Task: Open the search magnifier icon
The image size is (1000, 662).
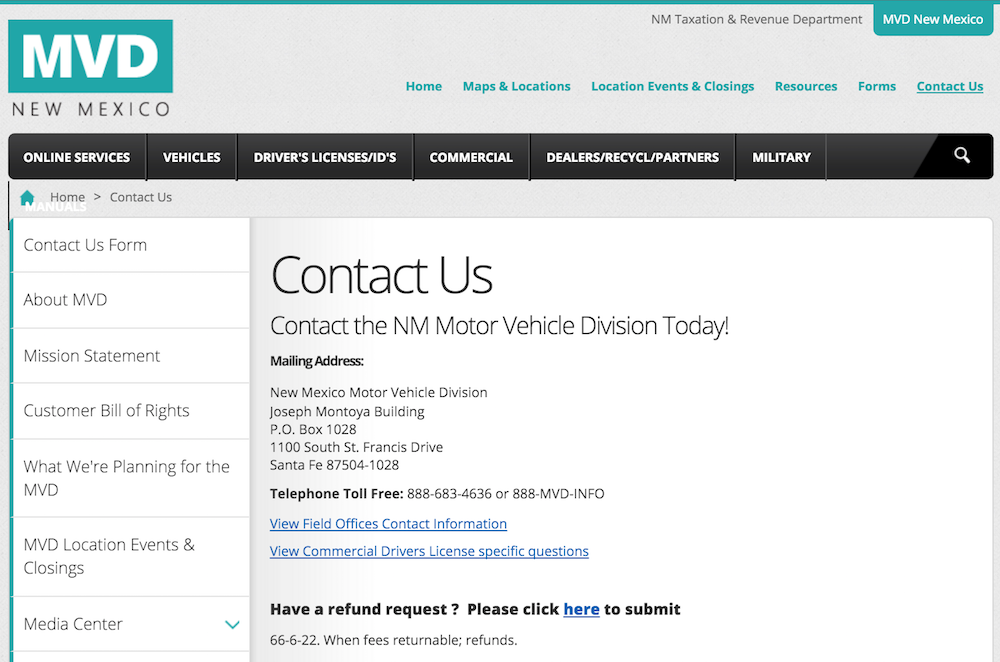Action: click(962, 155)
